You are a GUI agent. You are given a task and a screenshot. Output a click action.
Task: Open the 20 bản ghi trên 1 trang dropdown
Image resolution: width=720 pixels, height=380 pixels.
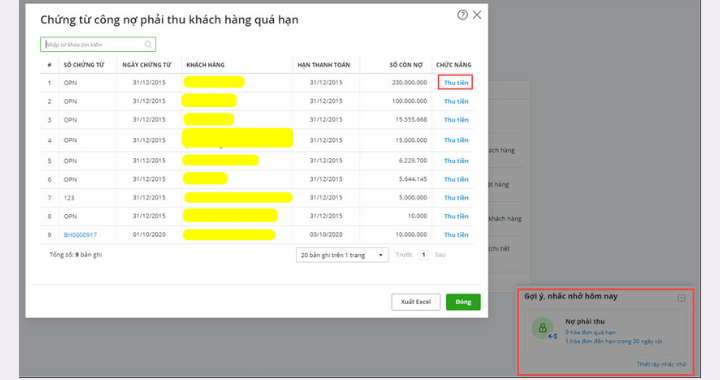coord(342,255)
